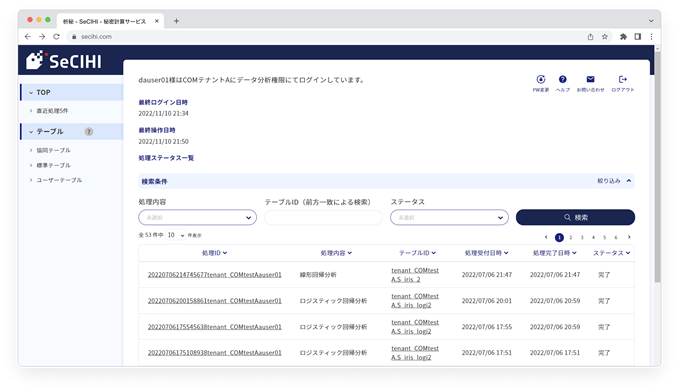Go back with the browser back arrow
Image resolution: width=678 pixels, height=390 pixels.
28,37
